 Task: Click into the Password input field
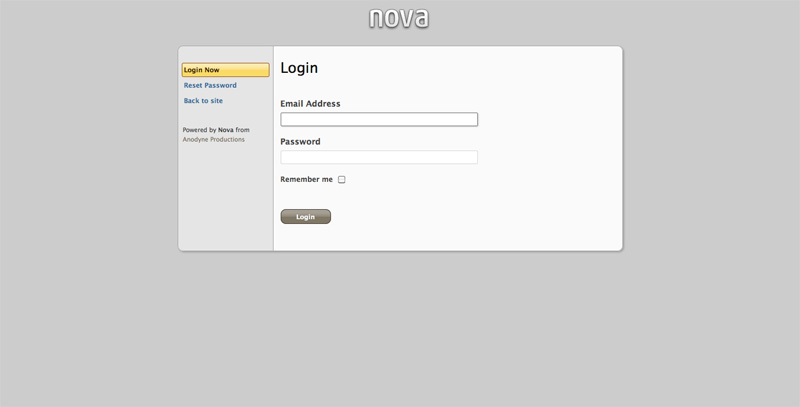(x=379, y=157)
